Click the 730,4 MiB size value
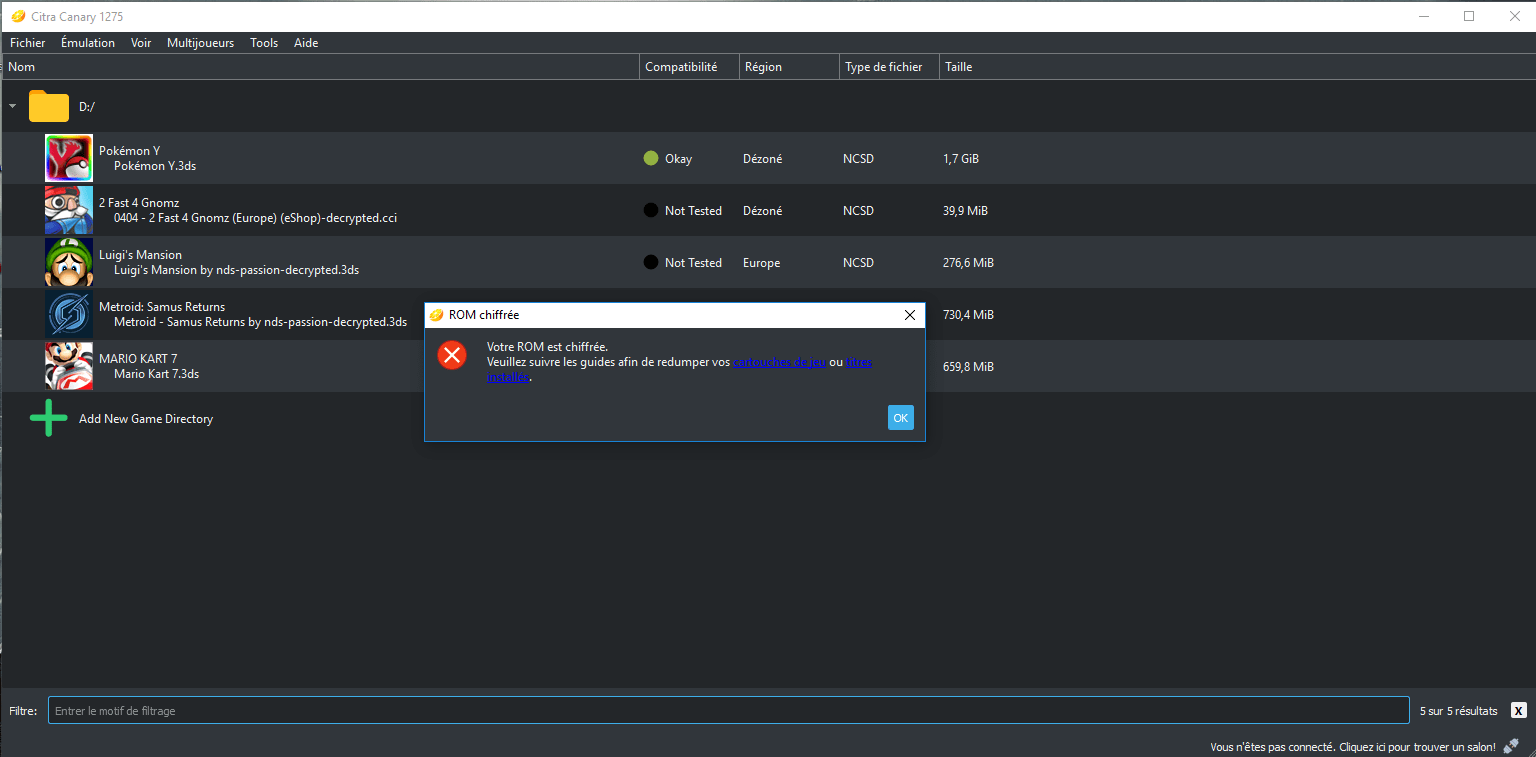This screenshot has height=757, width=1536. coord(968,315)
